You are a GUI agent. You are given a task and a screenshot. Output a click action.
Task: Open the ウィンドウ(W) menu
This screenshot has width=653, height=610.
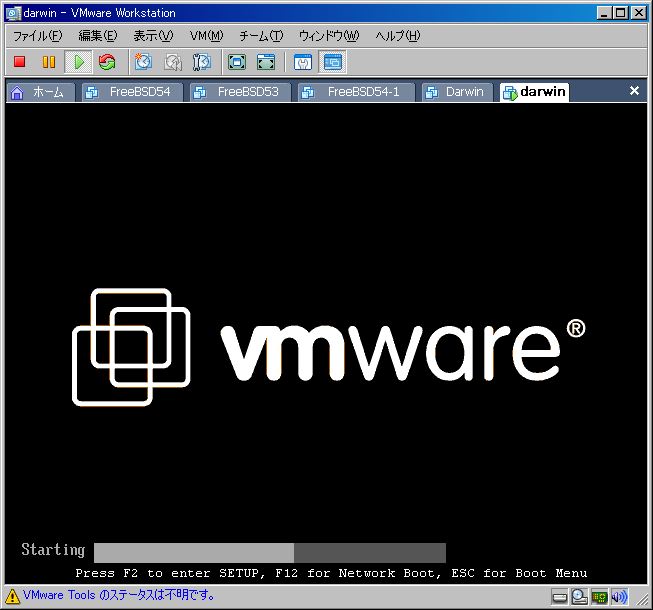[x=329, y=36]
